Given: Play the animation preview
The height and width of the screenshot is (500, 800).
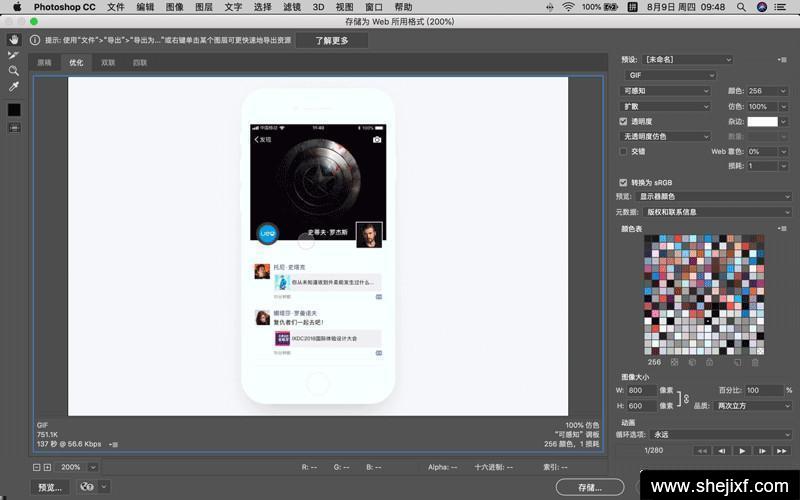Looking at the screenshot, I should (741, 451).
